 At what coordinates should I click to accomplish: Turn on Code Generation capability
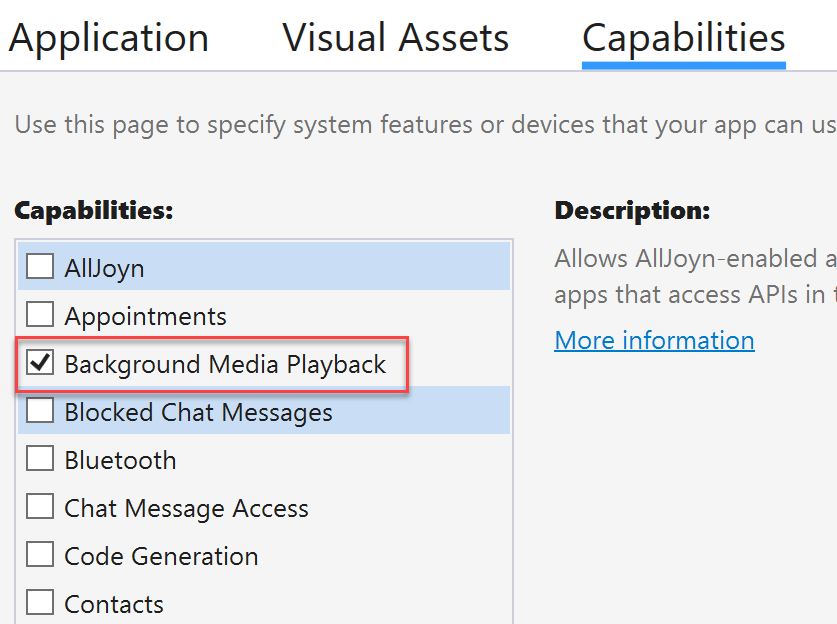pyautogui.click(x=40, y=554)
